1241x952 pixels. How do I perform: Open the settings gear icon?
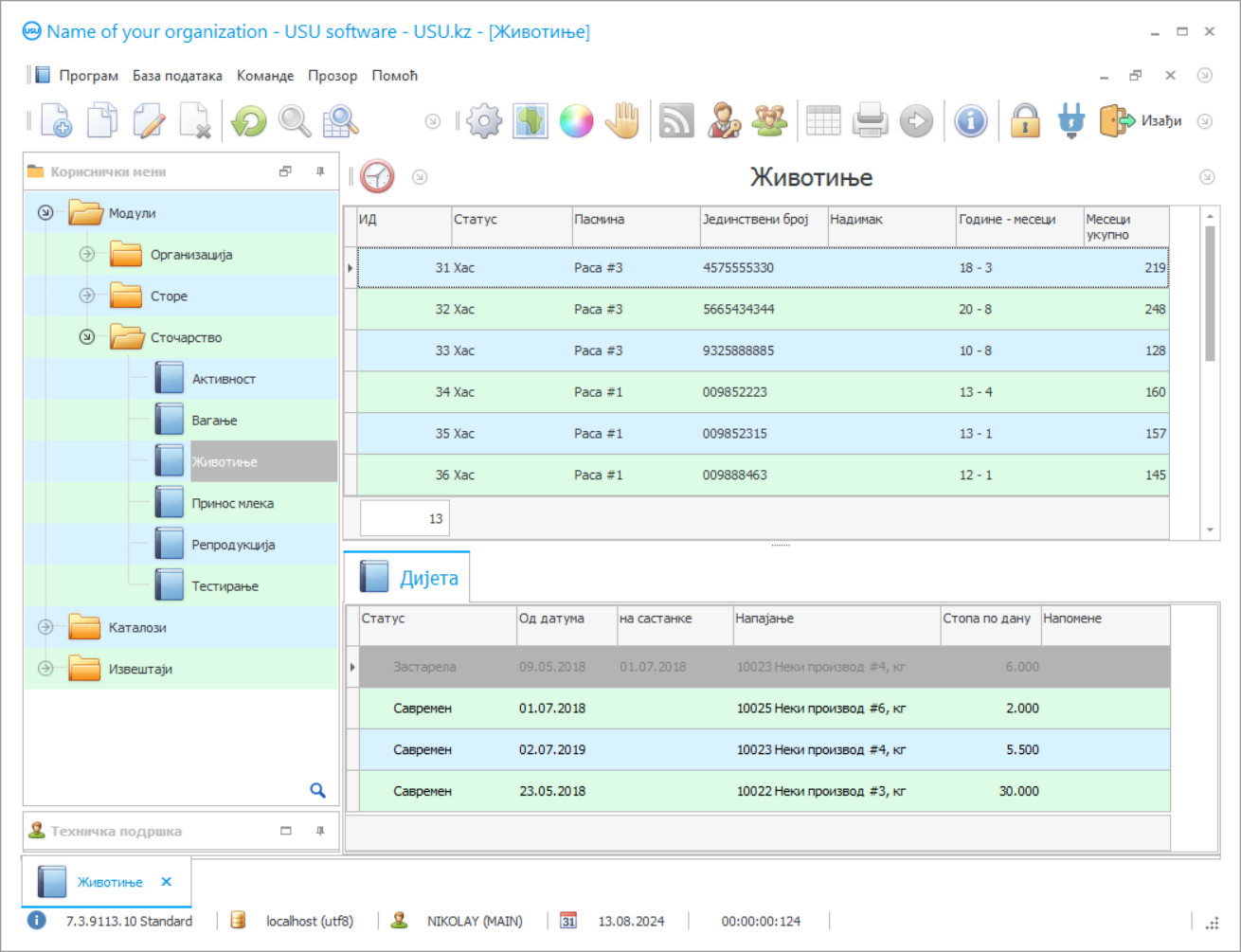[484, 121]
